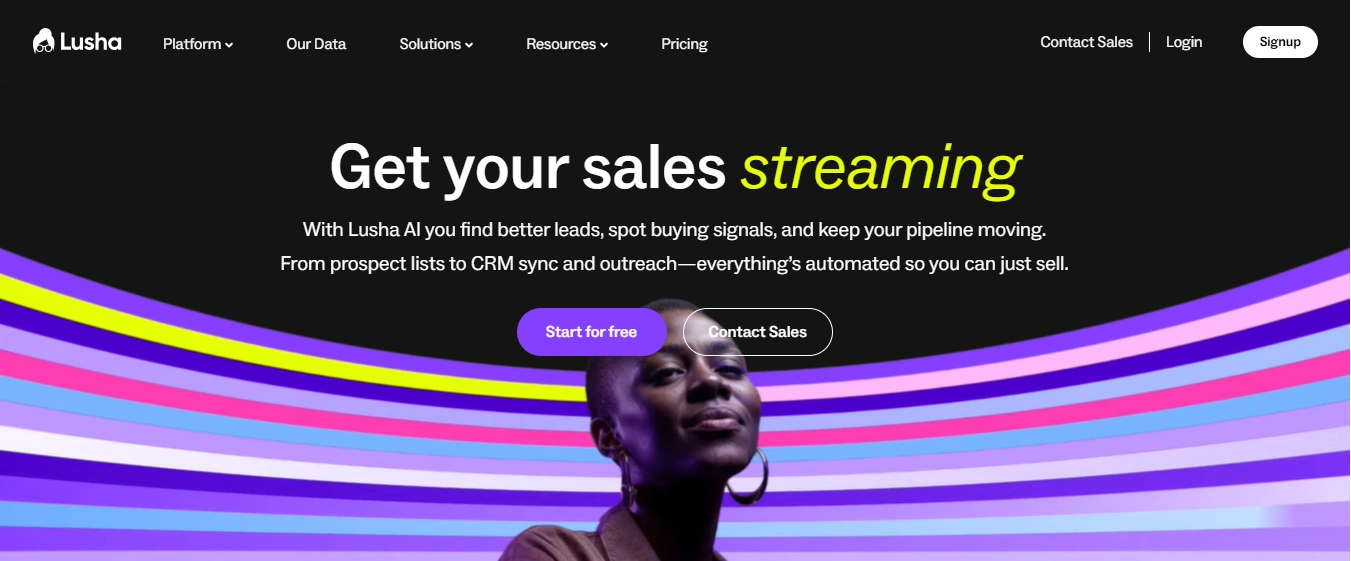
Task: Go to the Our Data page
Action: [316, 44]
